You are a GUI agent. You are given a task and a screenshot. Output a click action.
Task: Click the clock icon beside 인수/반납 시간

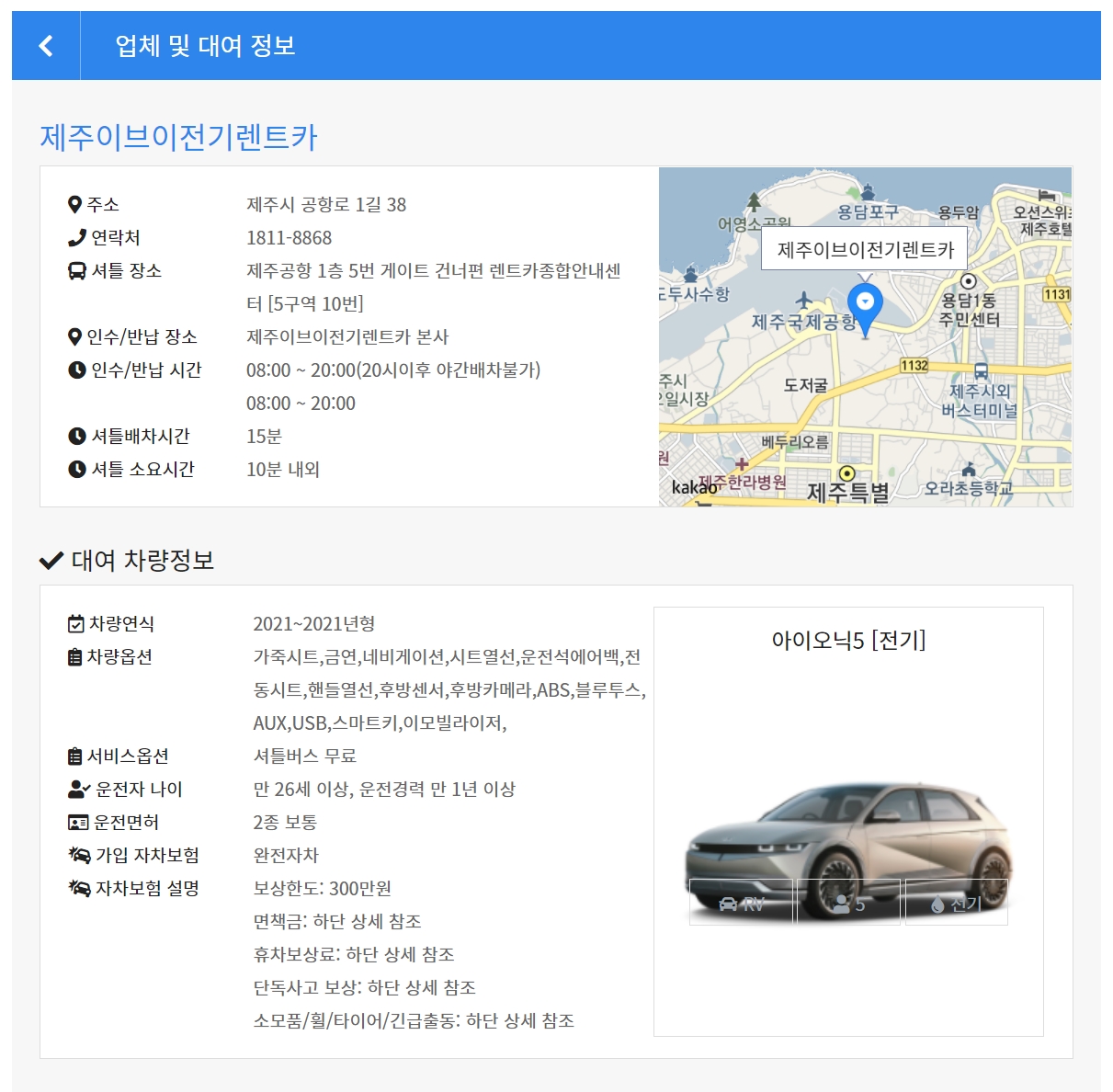78,370
